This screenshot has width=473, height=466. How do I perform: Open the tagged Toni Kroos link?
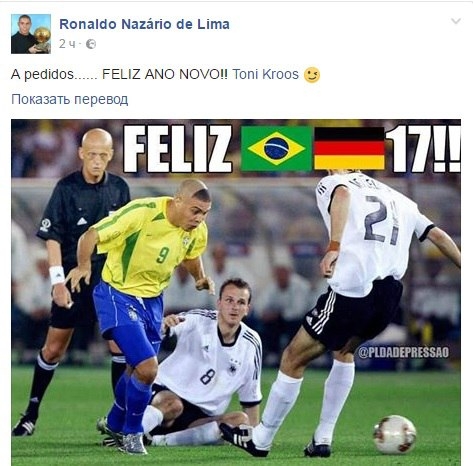(x=265, y=74)
